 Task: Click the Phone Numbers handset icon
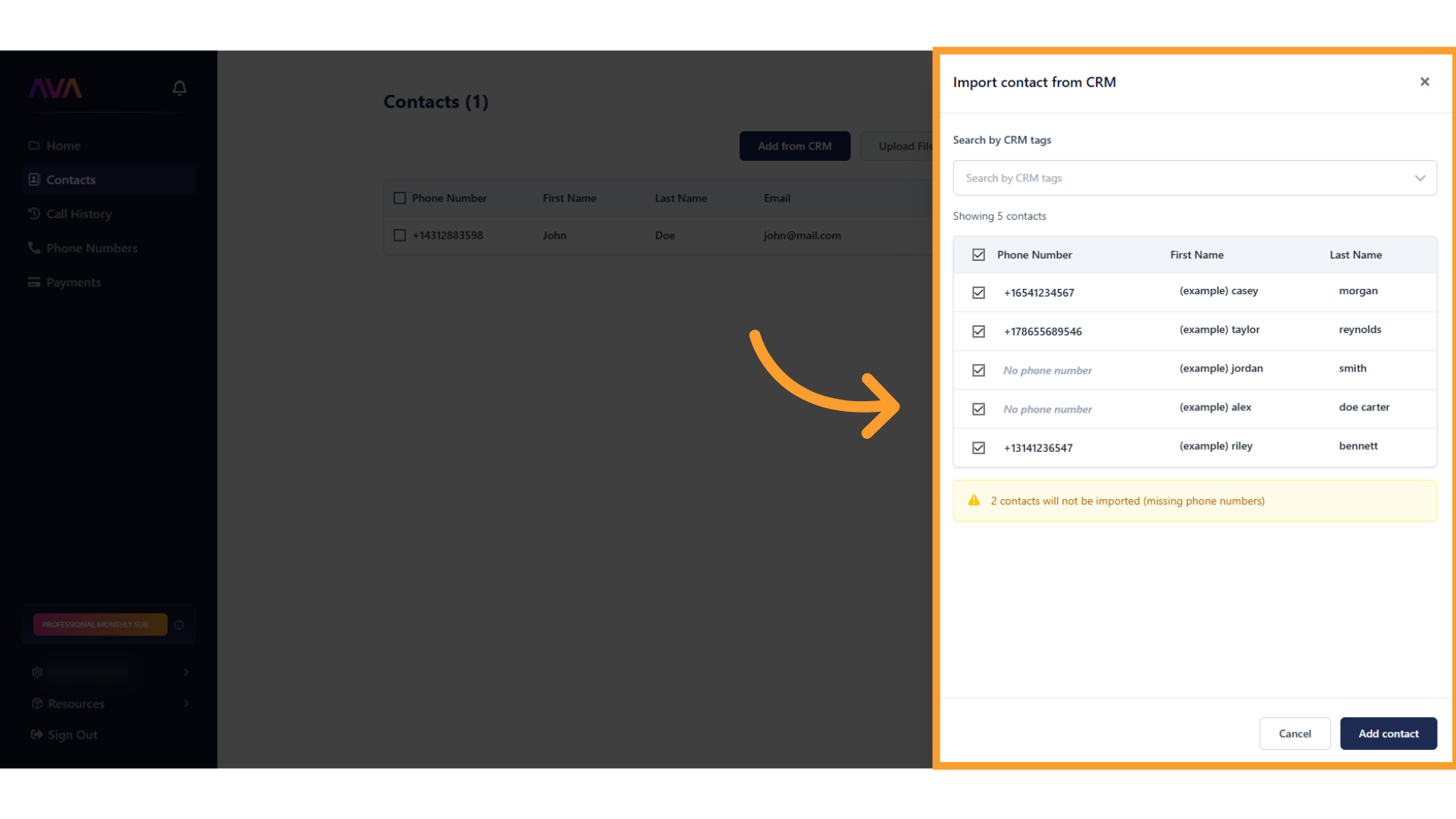coord(34,248)
